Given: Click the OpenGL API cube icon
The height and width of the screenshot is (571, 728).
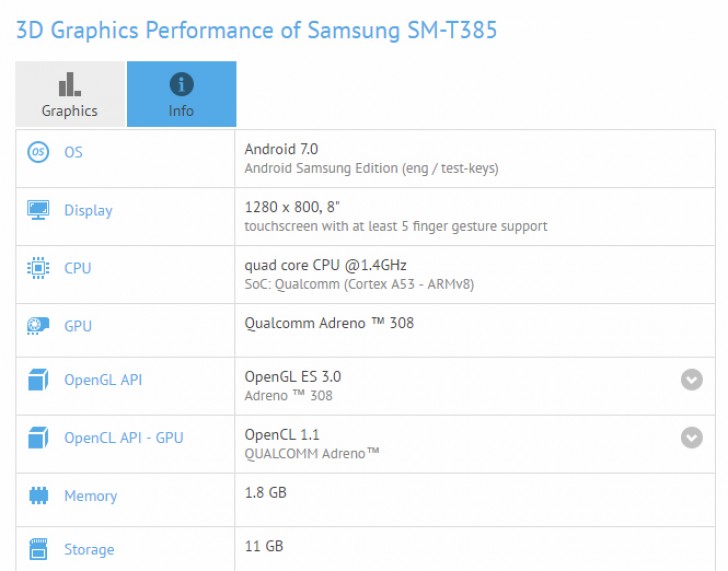Looking at the screenshot, I should click(x=39, y=380).
